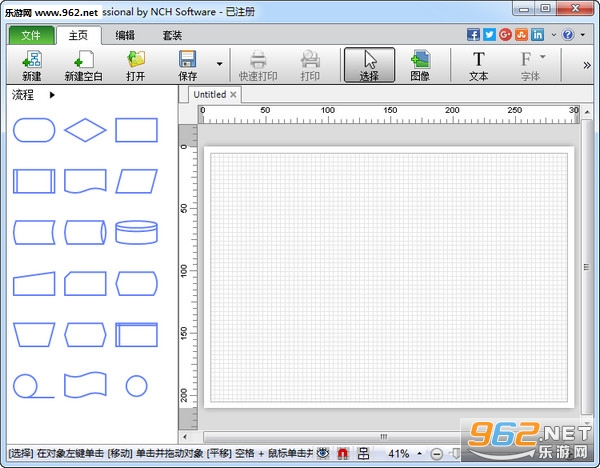Screen dimensions: 600x468
Task: Pick the predefined process shape with side bars
Action: point(34,181)
